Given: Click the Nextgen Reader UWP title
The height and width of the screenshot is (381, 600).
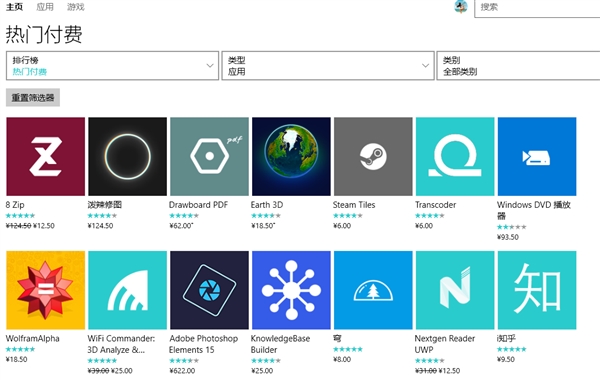Looking at the screenshot, I should (445, 344).
